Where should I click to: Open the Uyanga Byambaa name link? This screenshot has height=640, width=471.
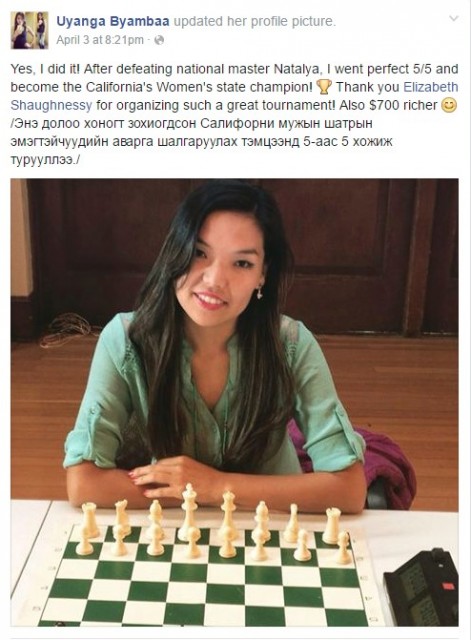(113, 21)
